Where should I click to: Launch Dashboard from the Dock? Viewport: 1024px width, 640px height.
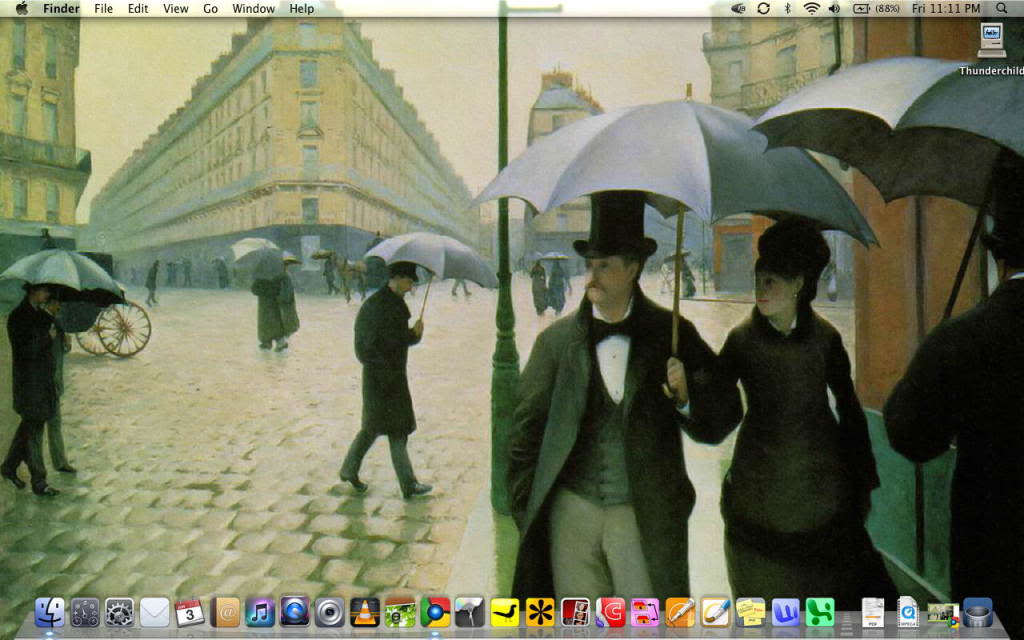85,613
